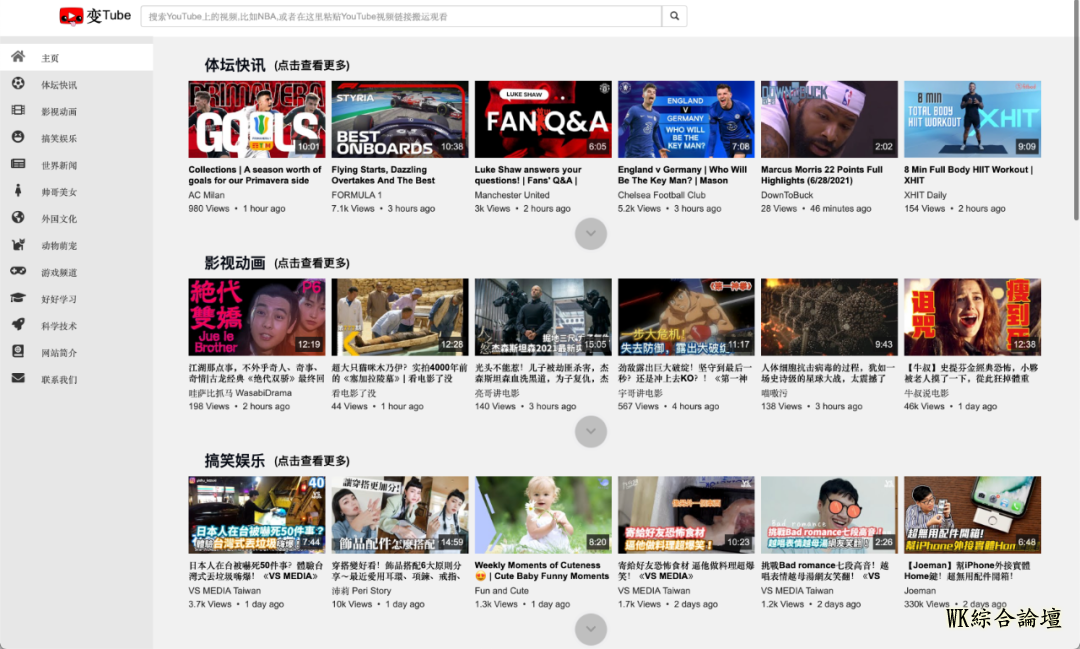Click the home icon in sidebar

tap(18, 56)
